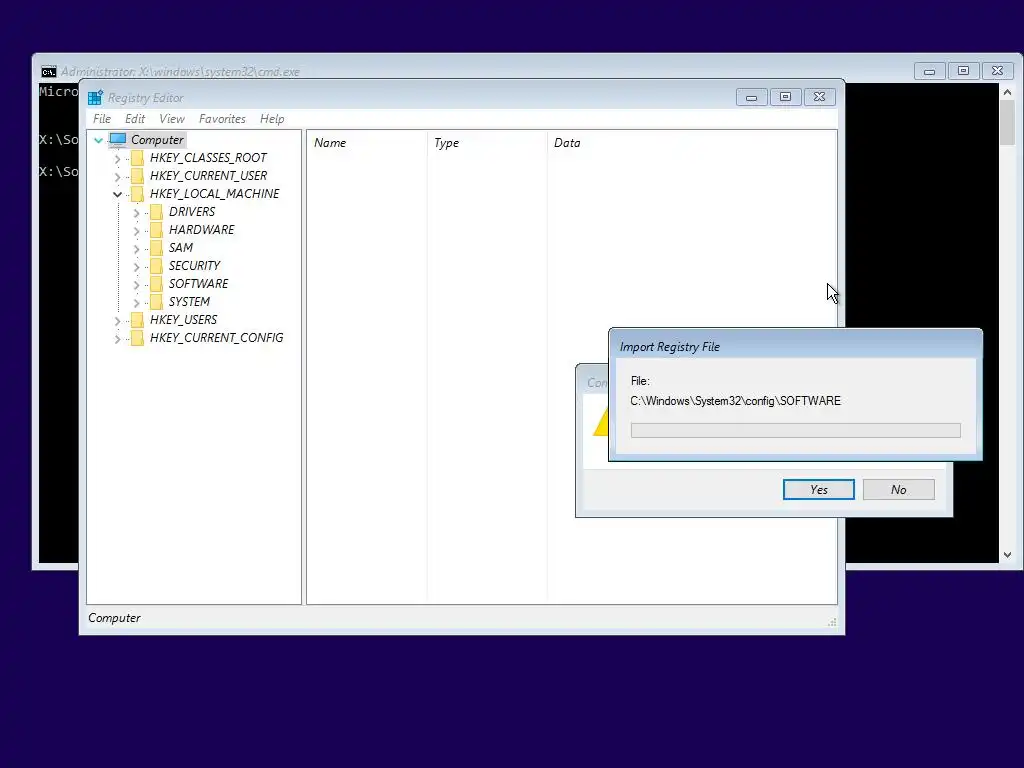Screen dimensions: 1024x768
Task: Expand the SOFTWARE key chevron
Action: click(x=136, y=284)
